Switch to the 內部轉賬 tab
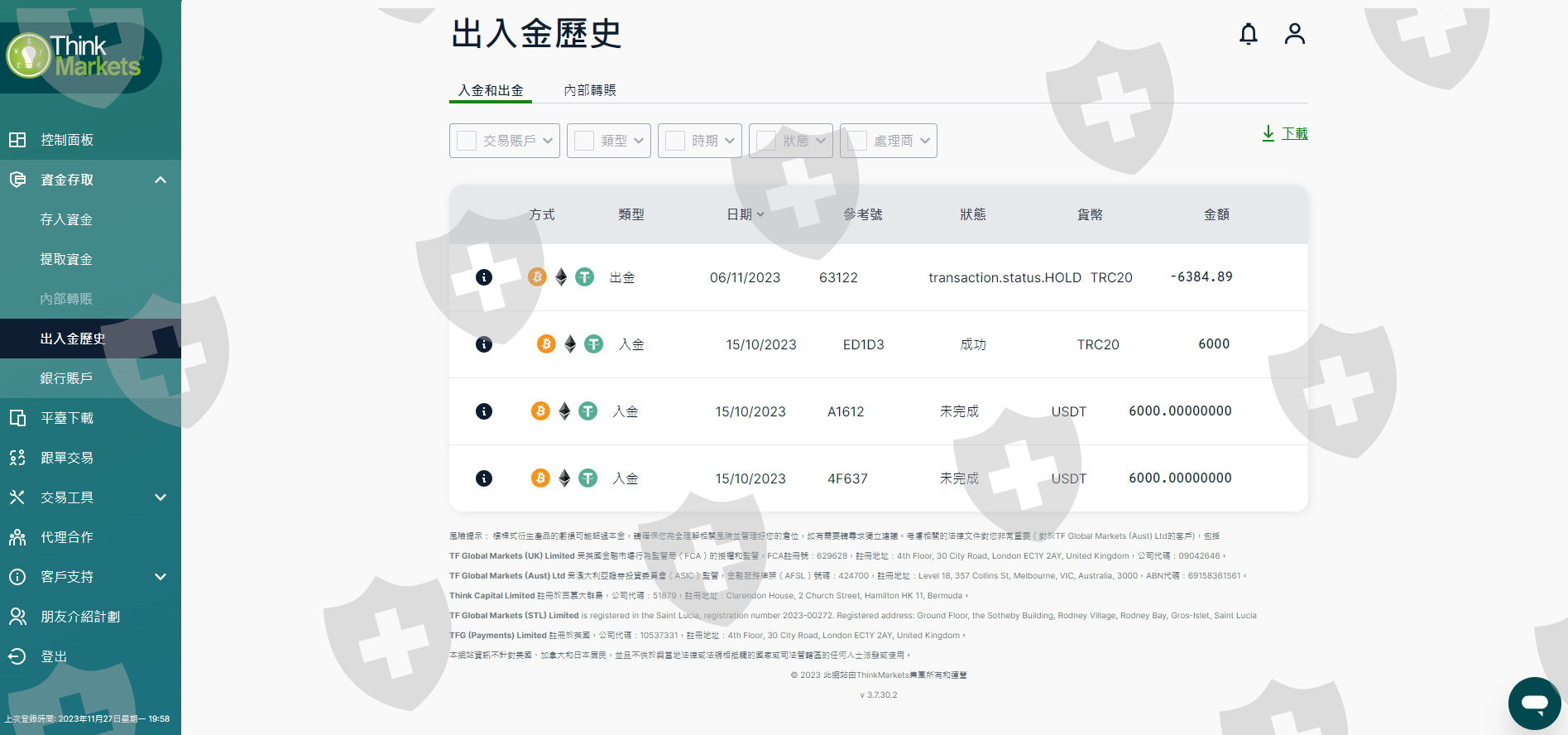This screenshot has width=1568, height=735. click(590, 90)
